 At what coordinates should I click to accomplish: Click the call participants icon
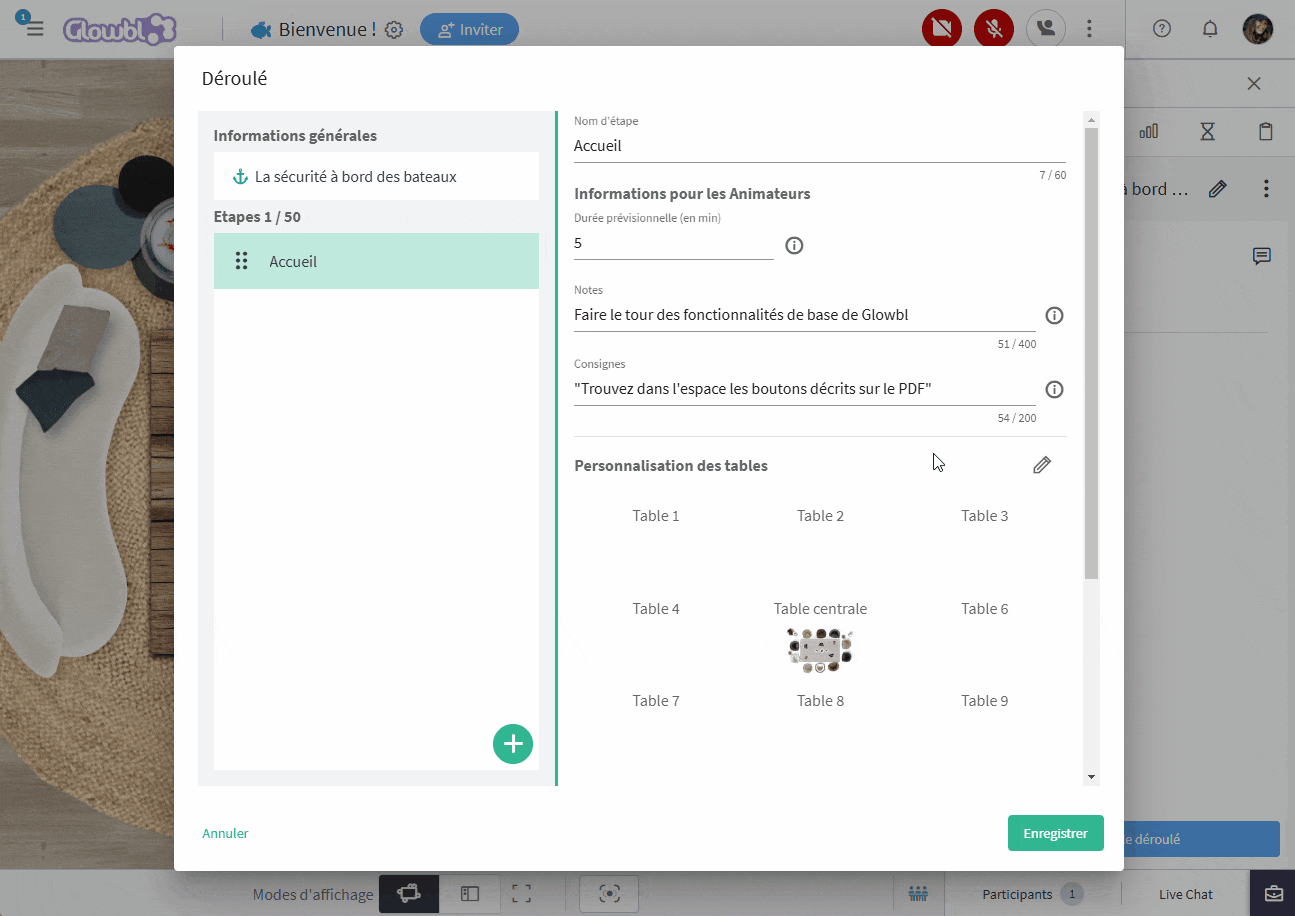pos(1046,29)
